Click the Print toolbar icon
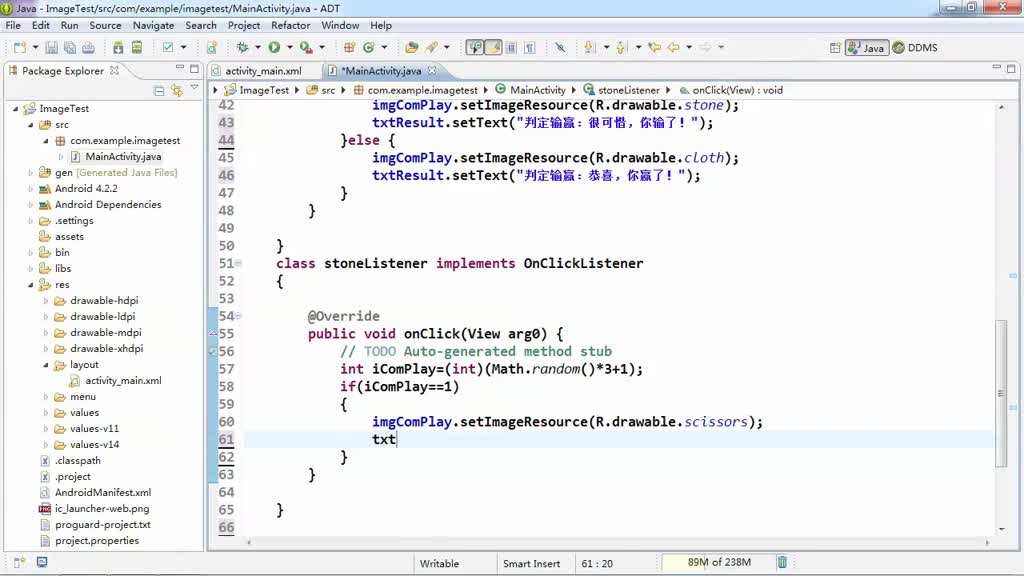Viewport: 1024px width, 576px height. [88, 48]
